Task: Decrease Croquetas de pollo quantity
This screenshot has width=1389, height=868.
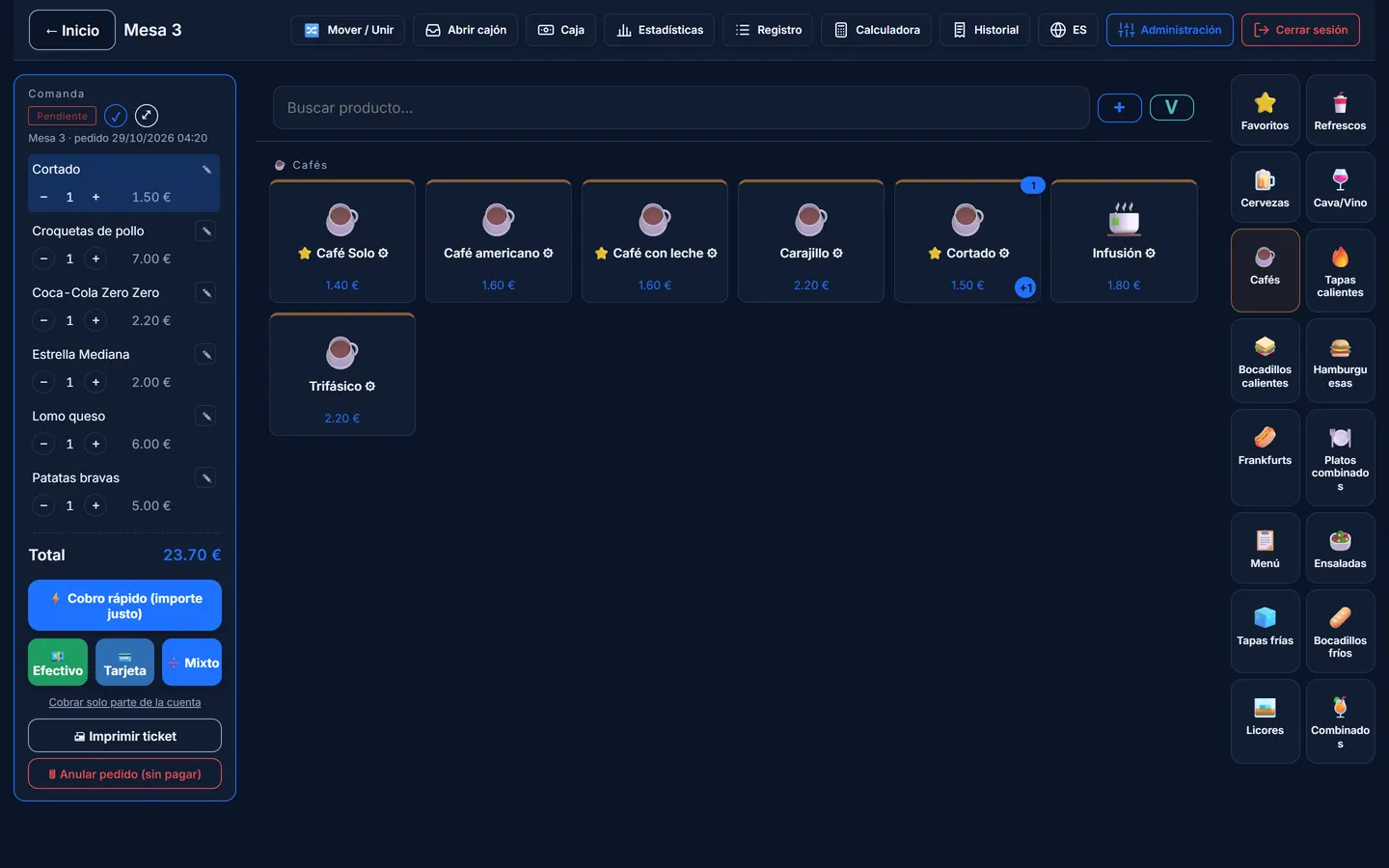Action: click(43, 259)
